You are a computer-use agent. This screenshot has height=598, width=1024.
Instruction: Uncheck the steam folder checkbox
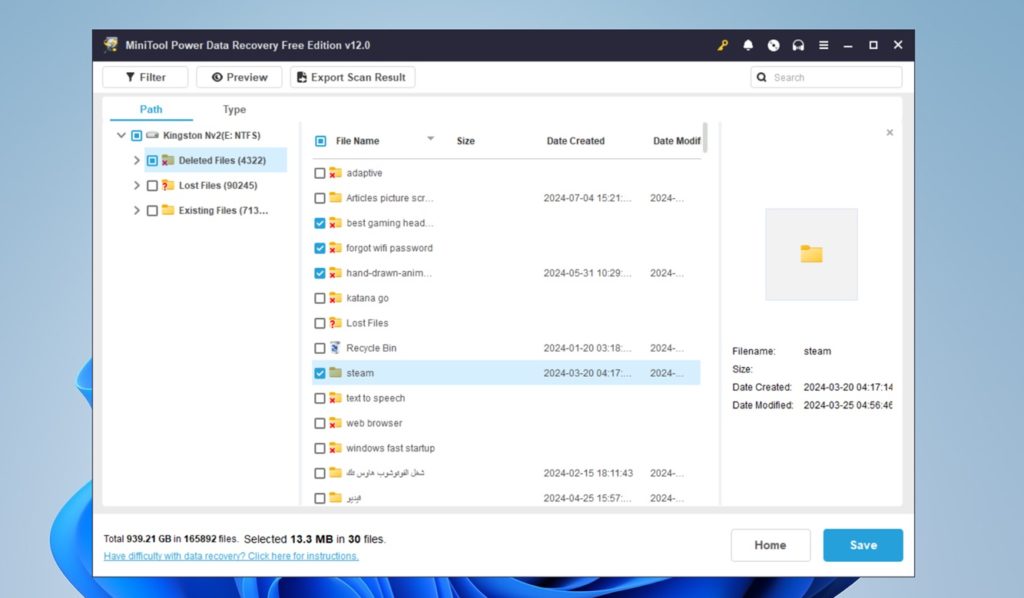click(320, 372)
